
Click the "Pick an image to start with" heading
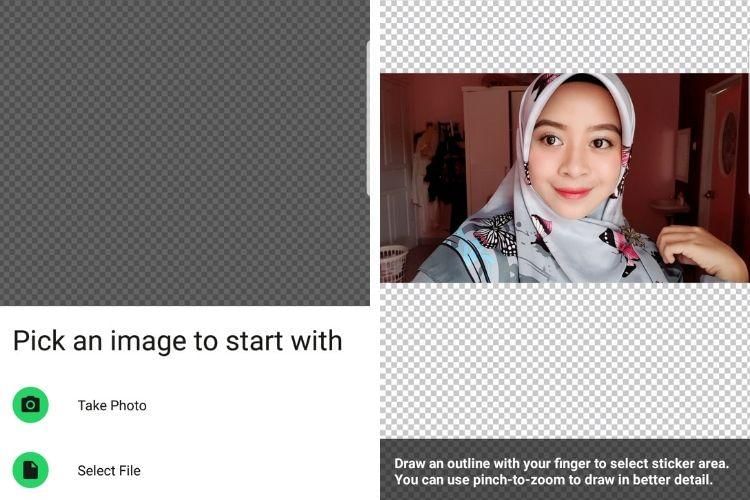pos(177,341)
